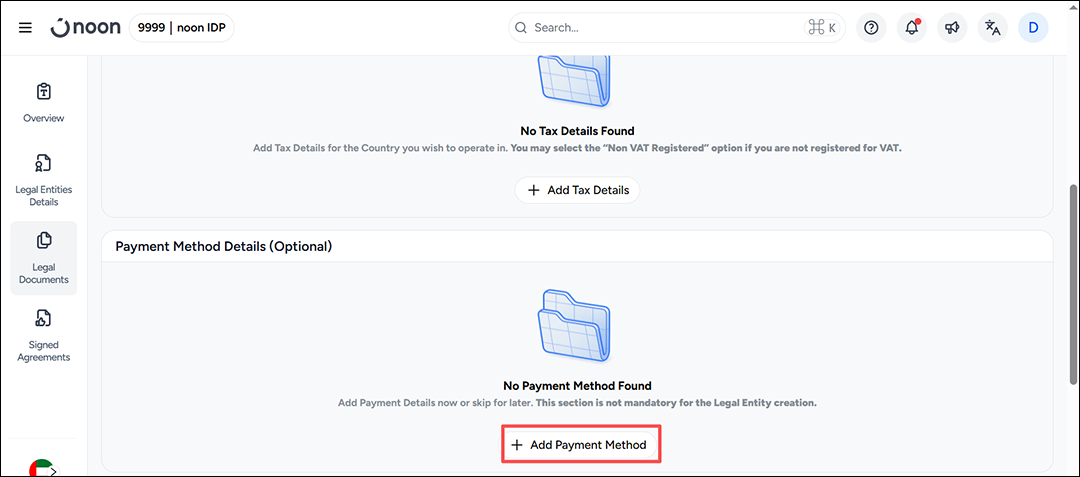Viewport: 1080px width, 477px height.
Task: Click the Payment Method Details (Optional) header
Action: tap(223, 246)
